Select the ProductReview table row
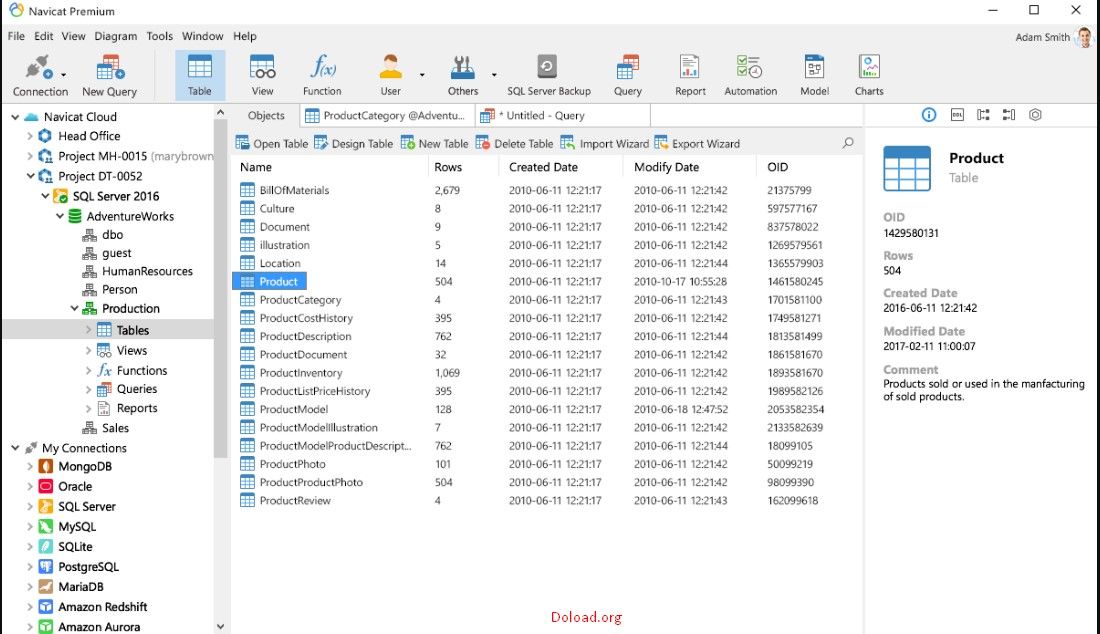The image size is (1100, 634). tap(547, 500)
